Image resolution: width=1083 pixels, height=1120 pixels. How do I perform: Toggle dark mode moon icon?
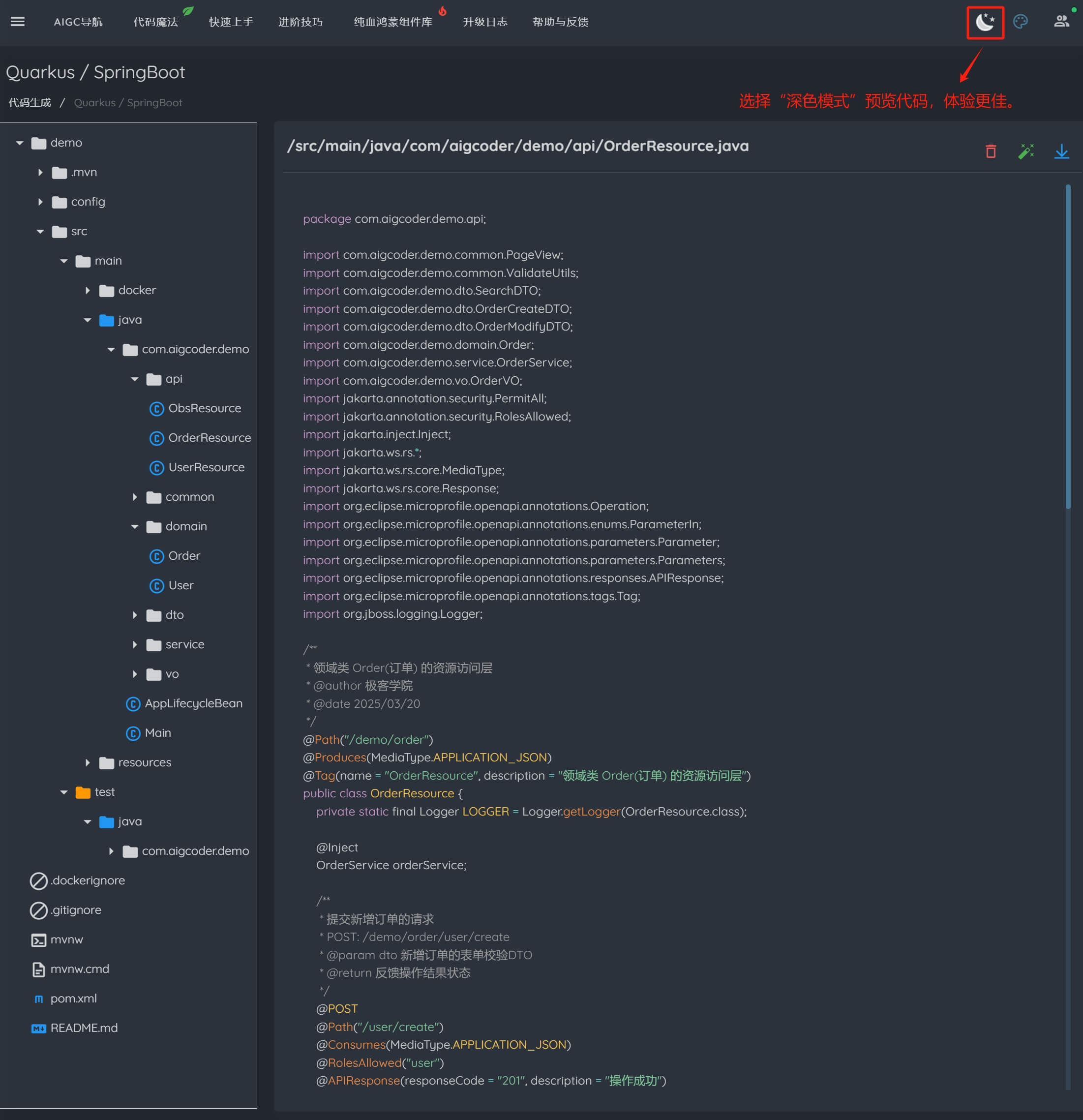[985, 22]
